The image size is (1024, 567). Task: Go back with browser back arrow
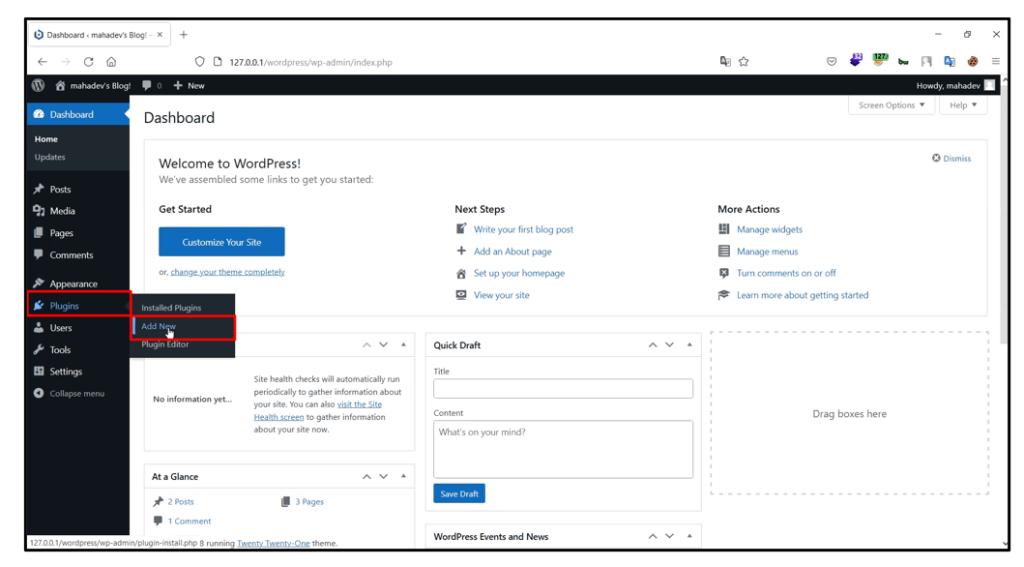tap(42, 62)
